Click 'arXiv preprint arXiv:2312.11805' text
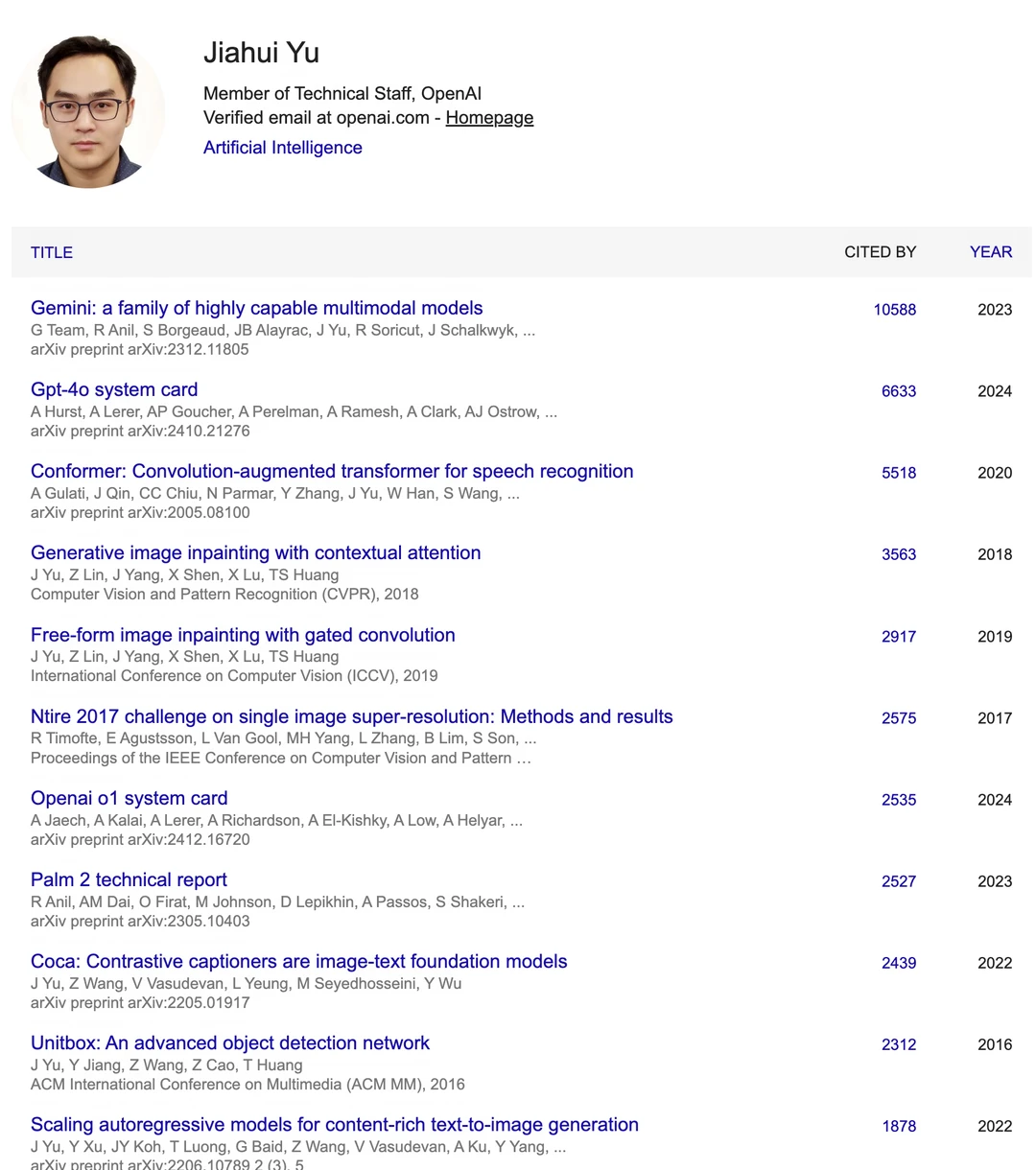1036x1170 pixels. coord(140,349)
